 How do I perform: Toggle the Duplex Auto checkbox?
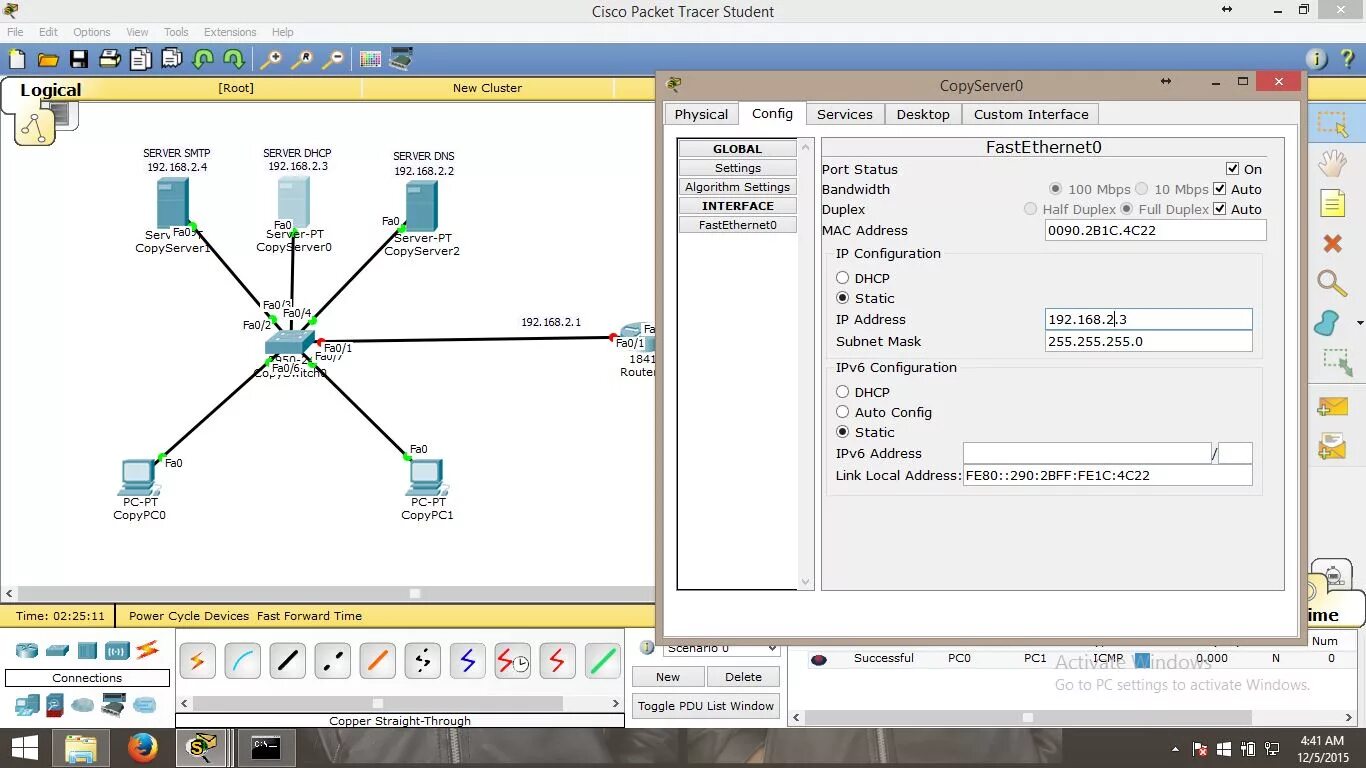[x=1220, y=209]
